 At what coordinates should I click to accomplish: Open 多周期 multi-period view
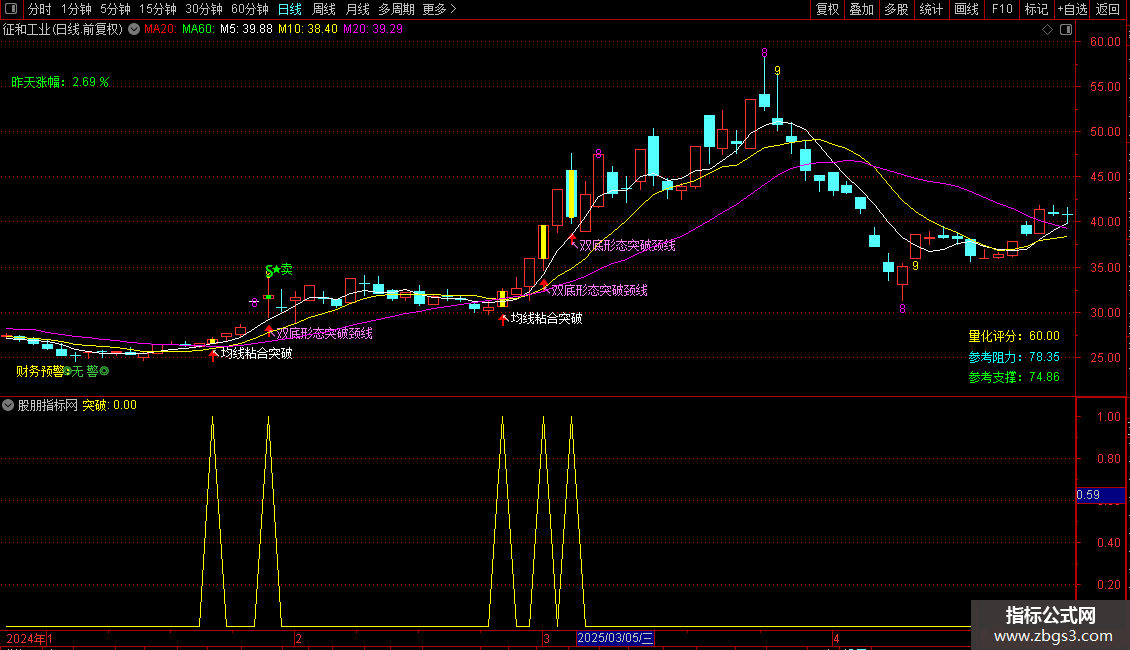(396, 9)
